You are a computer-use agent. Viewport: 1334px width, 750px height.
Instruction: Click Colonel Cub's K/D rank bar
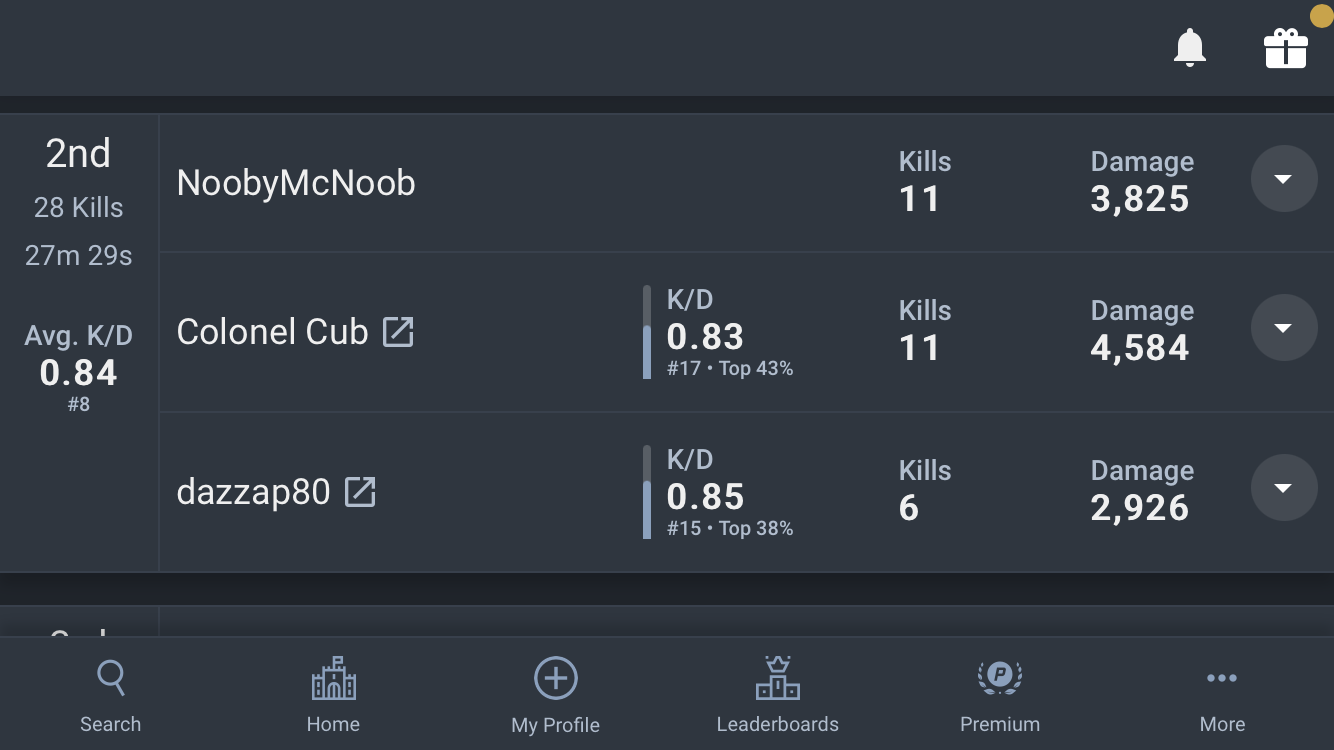coord(647,332)
